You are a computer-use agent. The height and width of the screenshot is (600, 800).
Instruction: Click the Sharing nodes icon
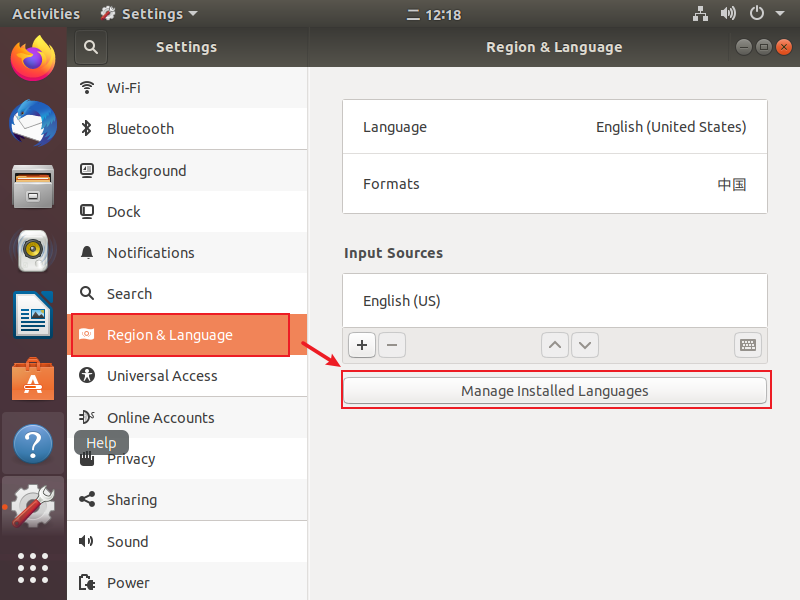click(x=87, y=499)
